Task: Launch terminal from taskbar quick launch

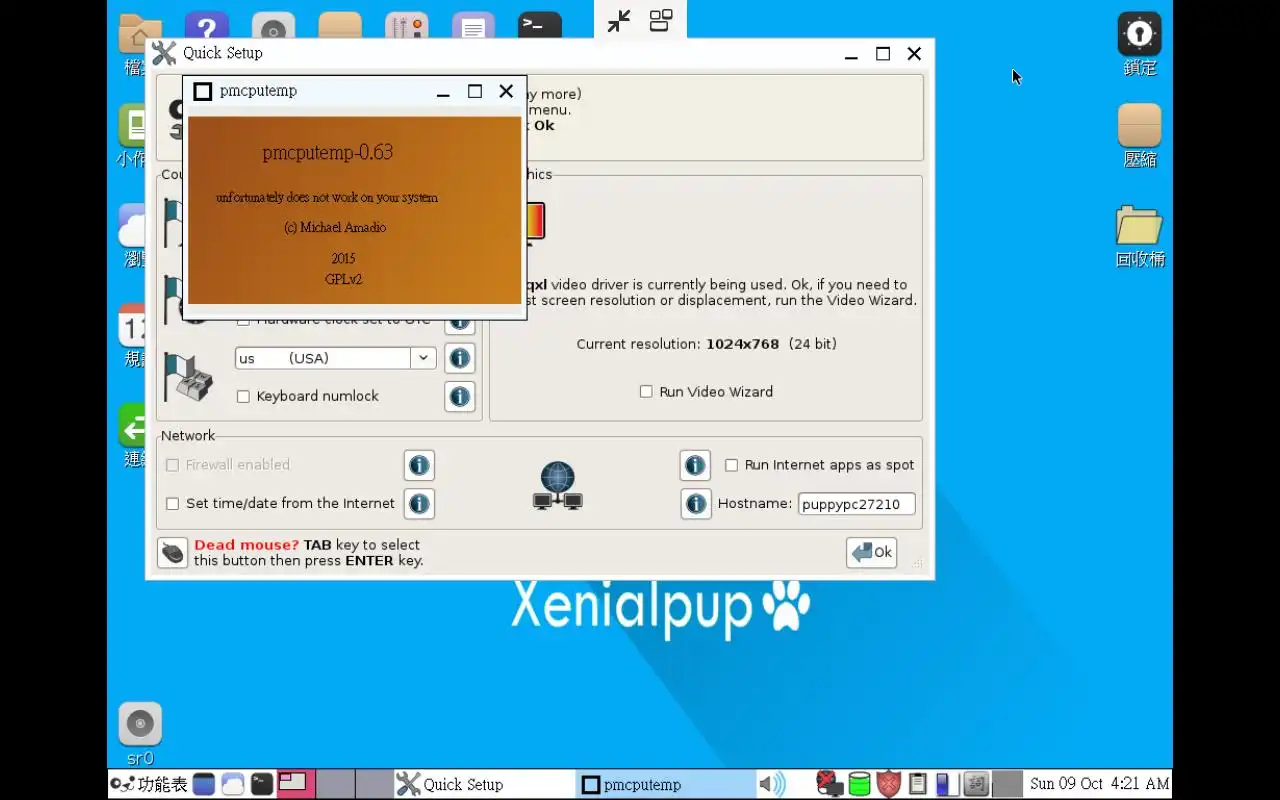Action: [262, 784]
